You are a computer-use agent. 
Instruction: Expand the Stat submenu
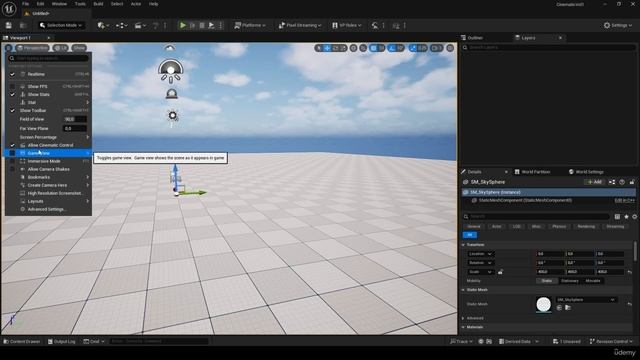pos(48,102)
